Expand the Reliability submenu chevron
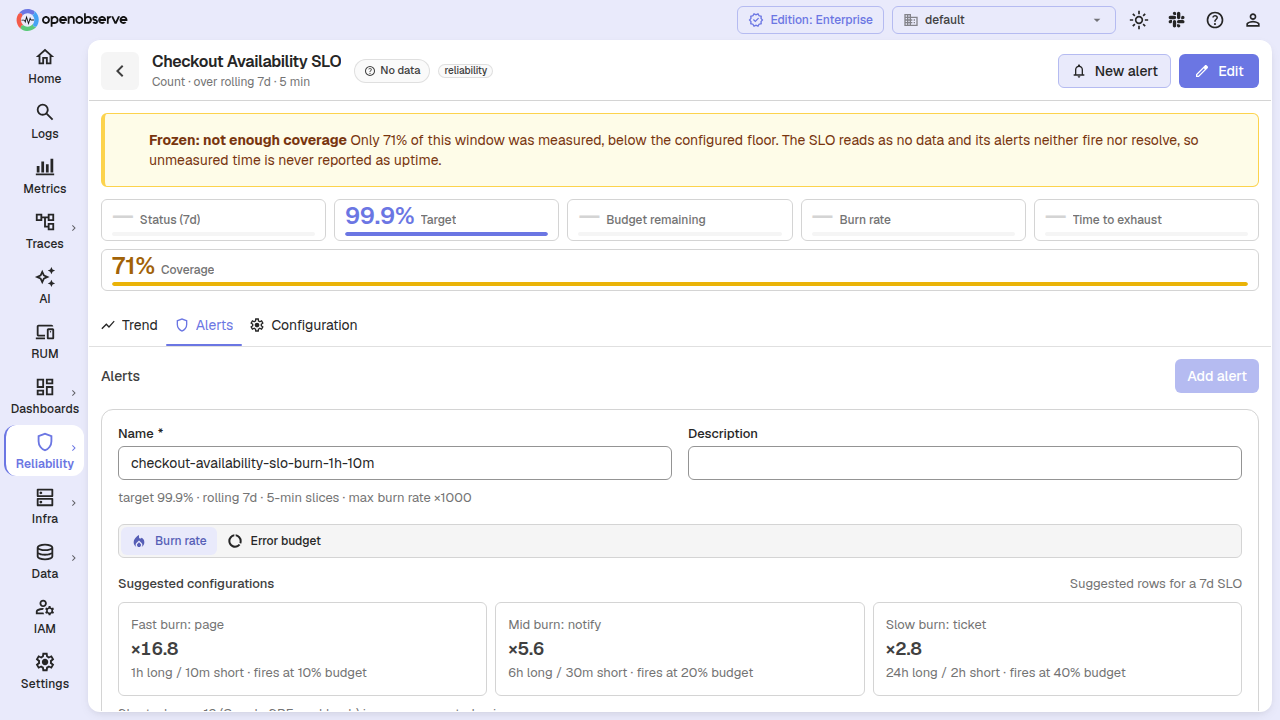The image size is (1280, 720). coord(74,448)
